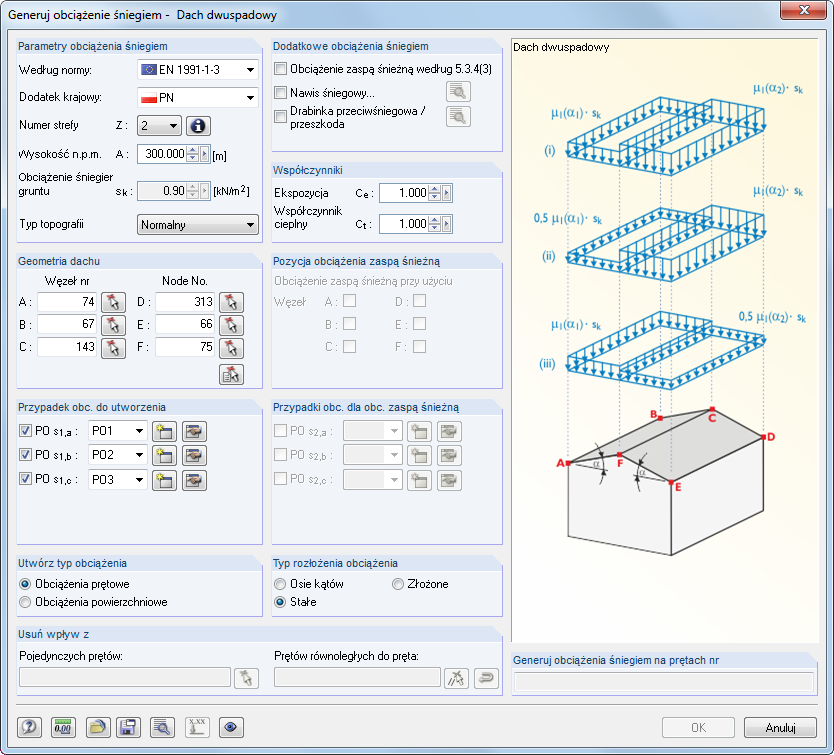The height and width of the screenshot is (755, 834).
Task: Select Obciążenia powierzchniowe radio button
Action: pos(25,602)
